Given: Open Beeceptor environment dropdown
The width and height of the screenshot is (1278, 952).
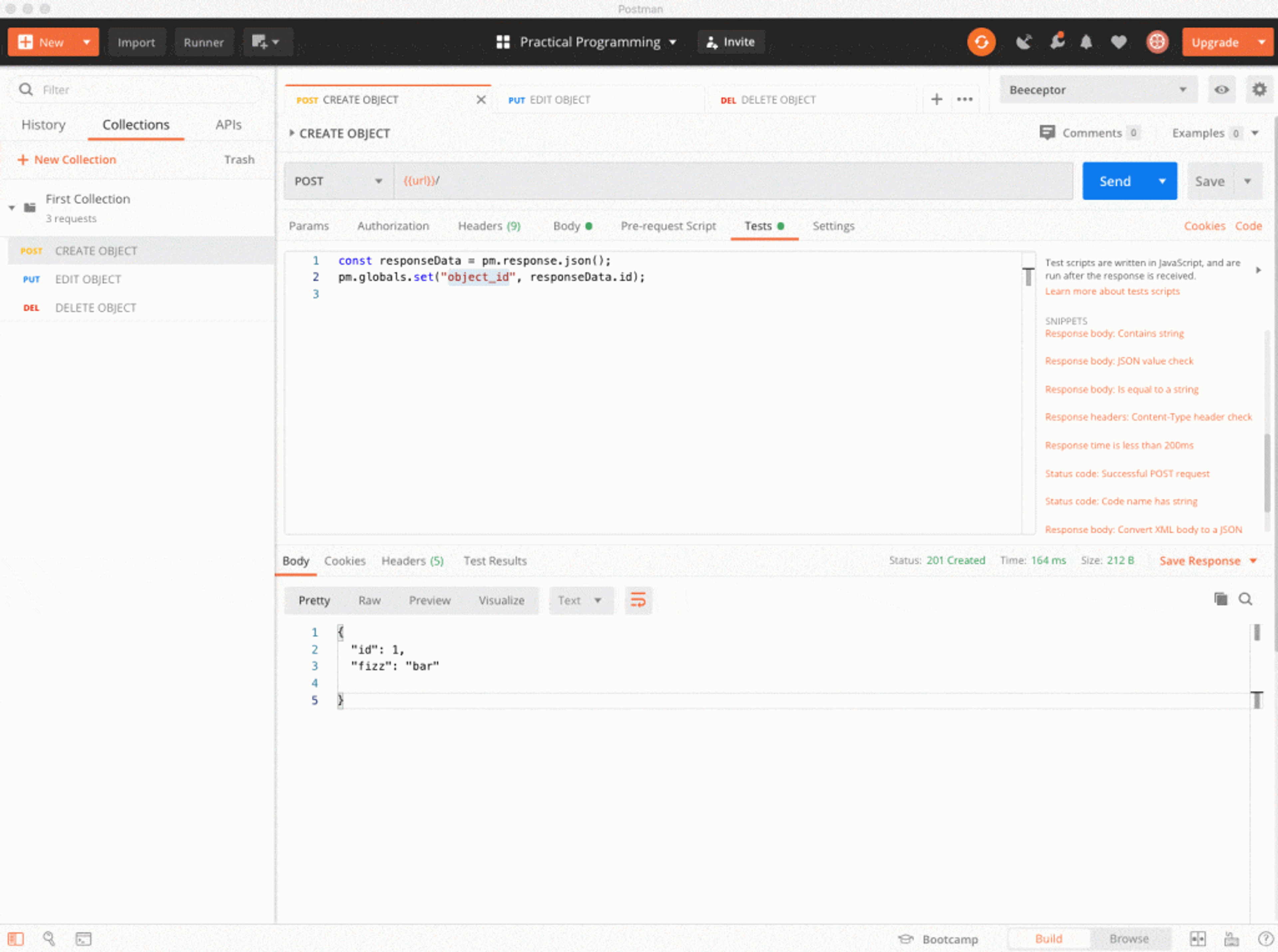Looking at the screenshot, I should click(x=1098, y=89).
